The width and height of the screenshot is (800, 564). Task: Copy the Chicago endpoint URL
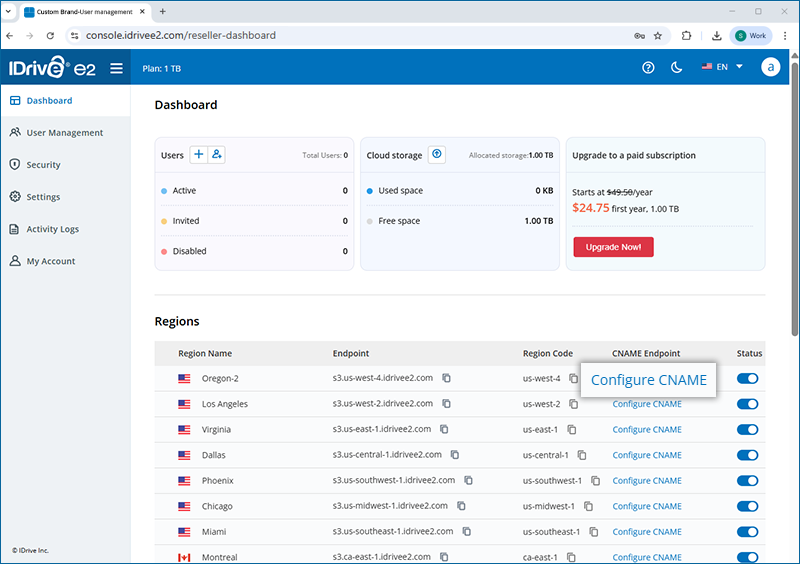coord(461,506)
